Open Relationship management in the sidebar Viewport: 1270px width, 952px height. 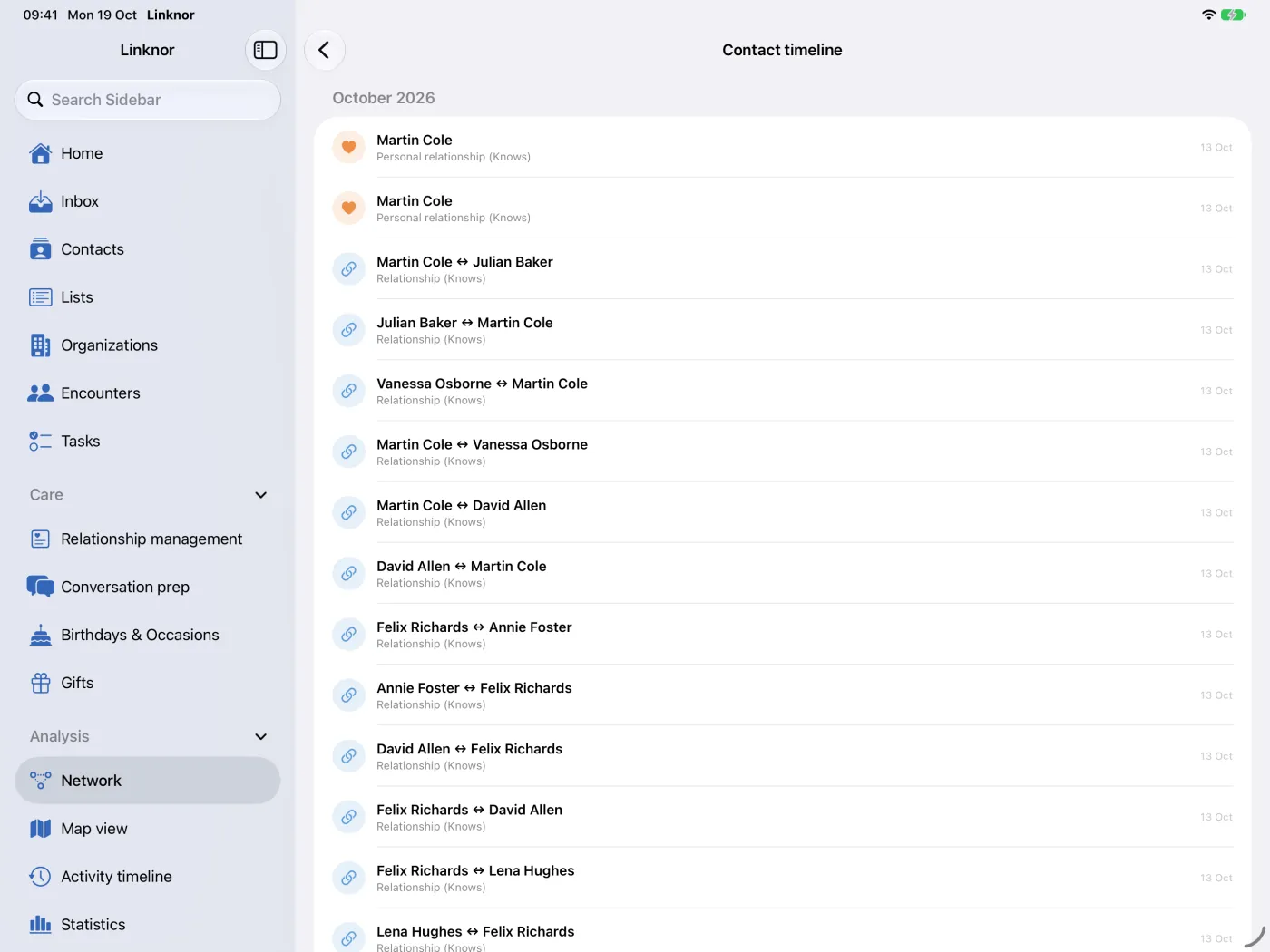pos(148,539)
